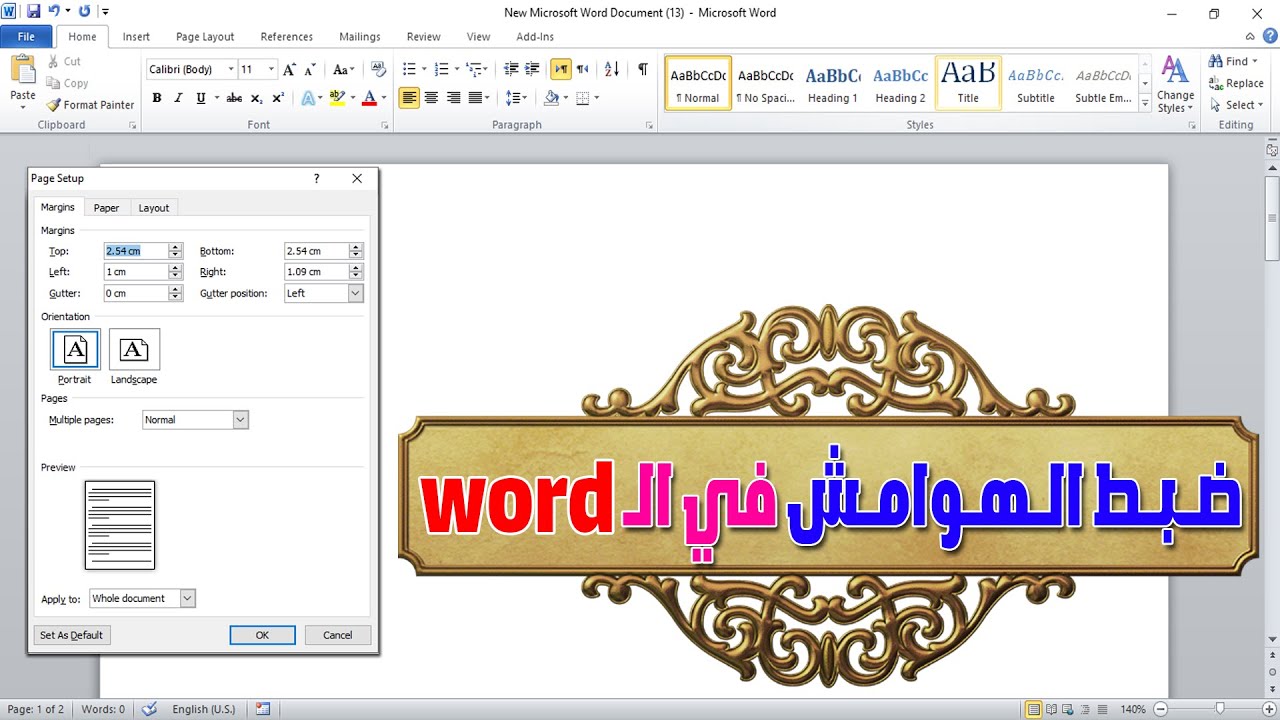
Task: Click the 140% zoom level
Action: click(x=1133, y=709)
